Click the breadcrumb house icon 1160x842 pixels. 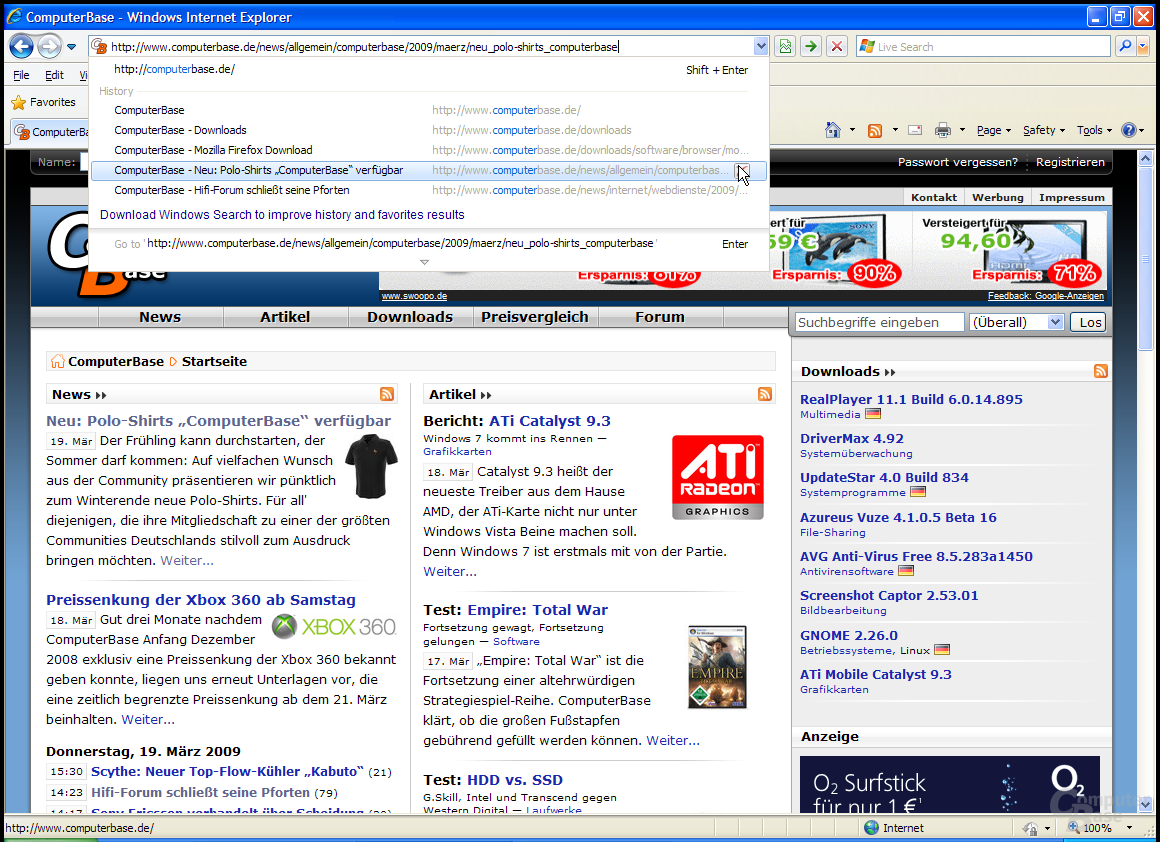coord(57,361)
